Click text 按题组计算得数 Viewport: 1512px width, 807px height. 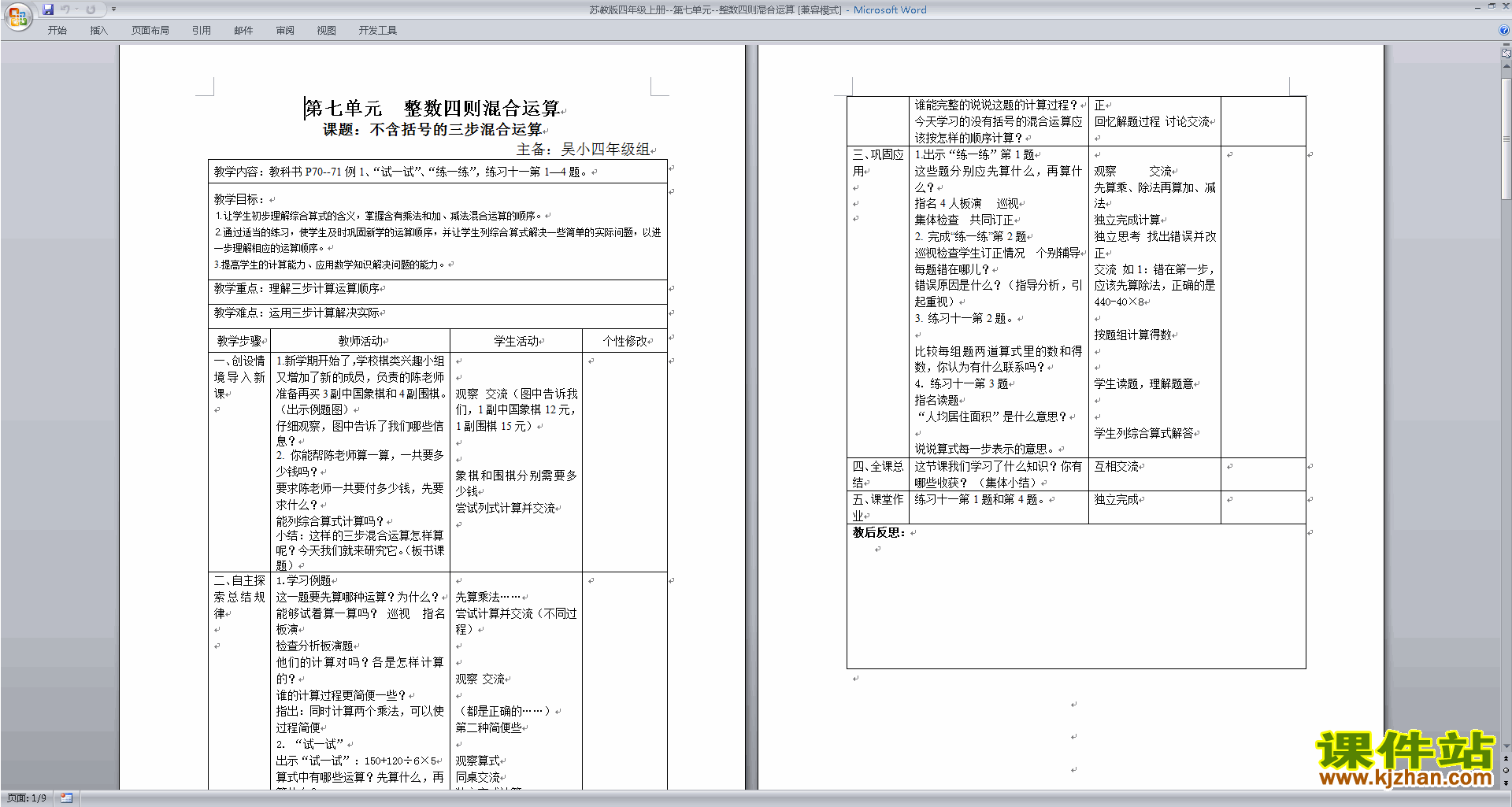1132,335
